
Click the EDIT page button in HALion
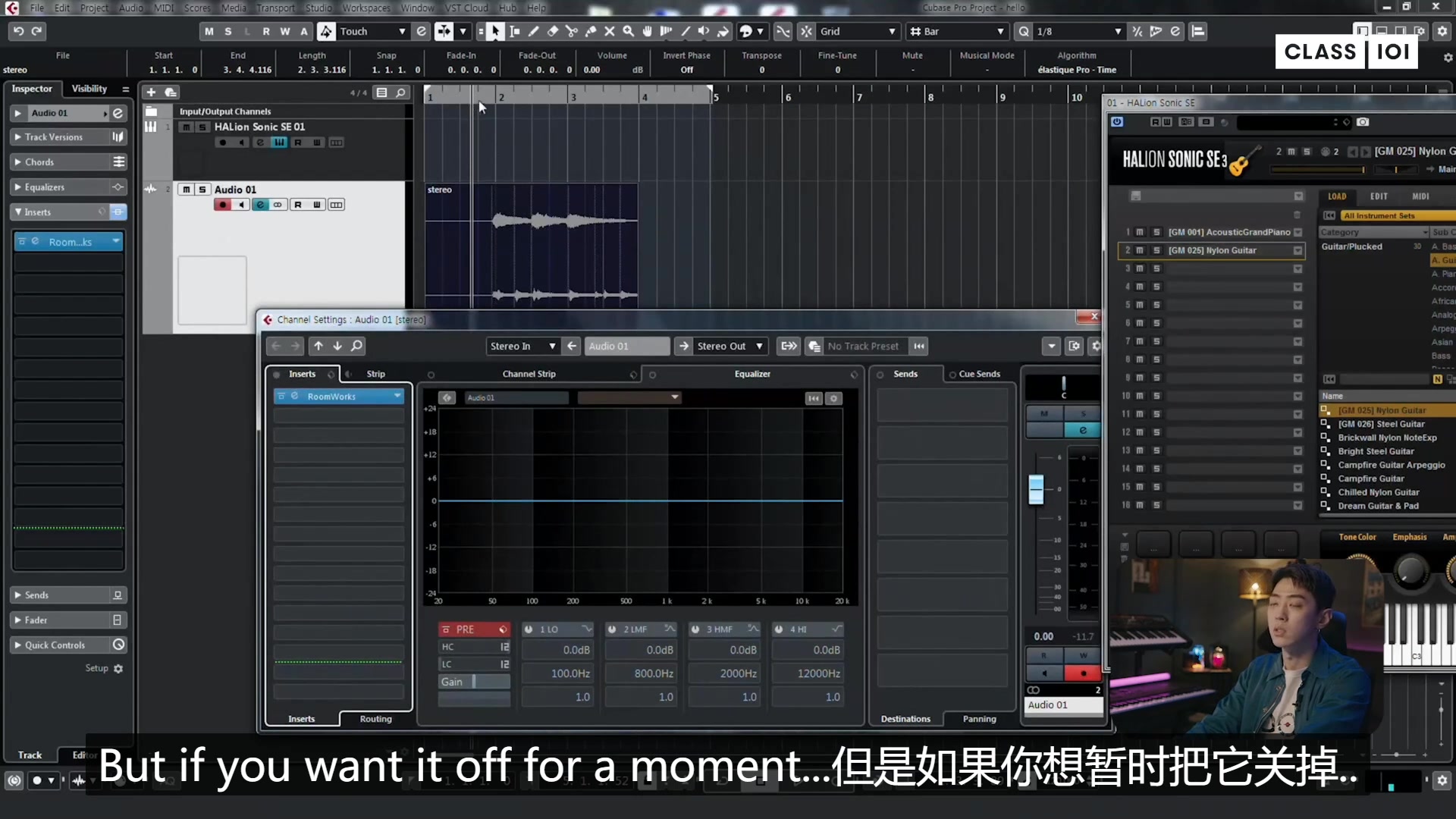click(1379, 196)
